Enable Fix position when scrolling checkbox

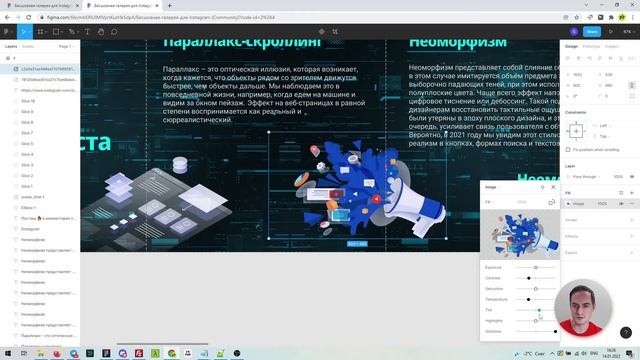pyautogui.click(x=568, y=150)
